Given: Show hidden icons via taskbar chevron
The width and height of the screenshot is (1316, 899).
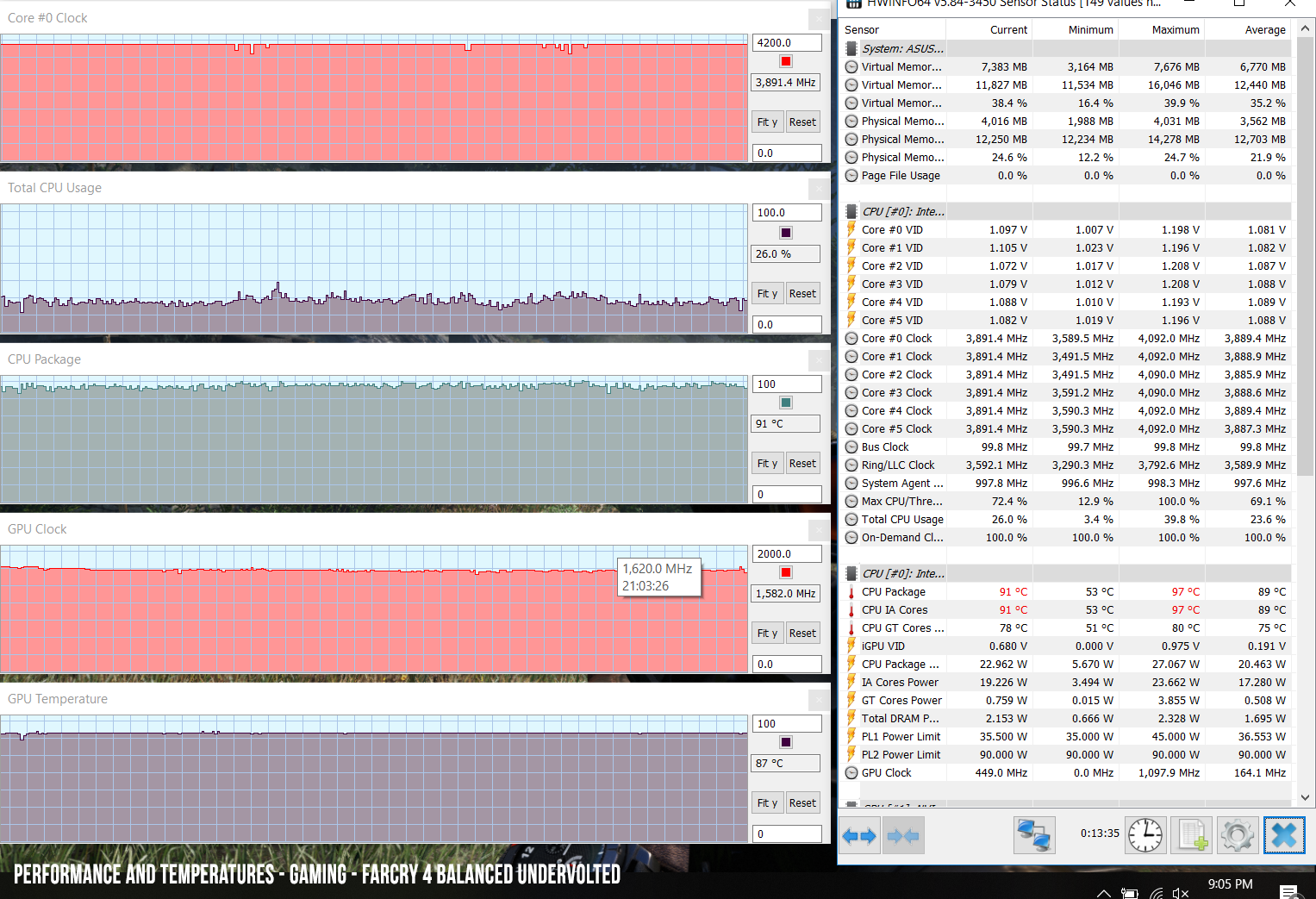Looking at the screenshot, I should pos(1103,893).
